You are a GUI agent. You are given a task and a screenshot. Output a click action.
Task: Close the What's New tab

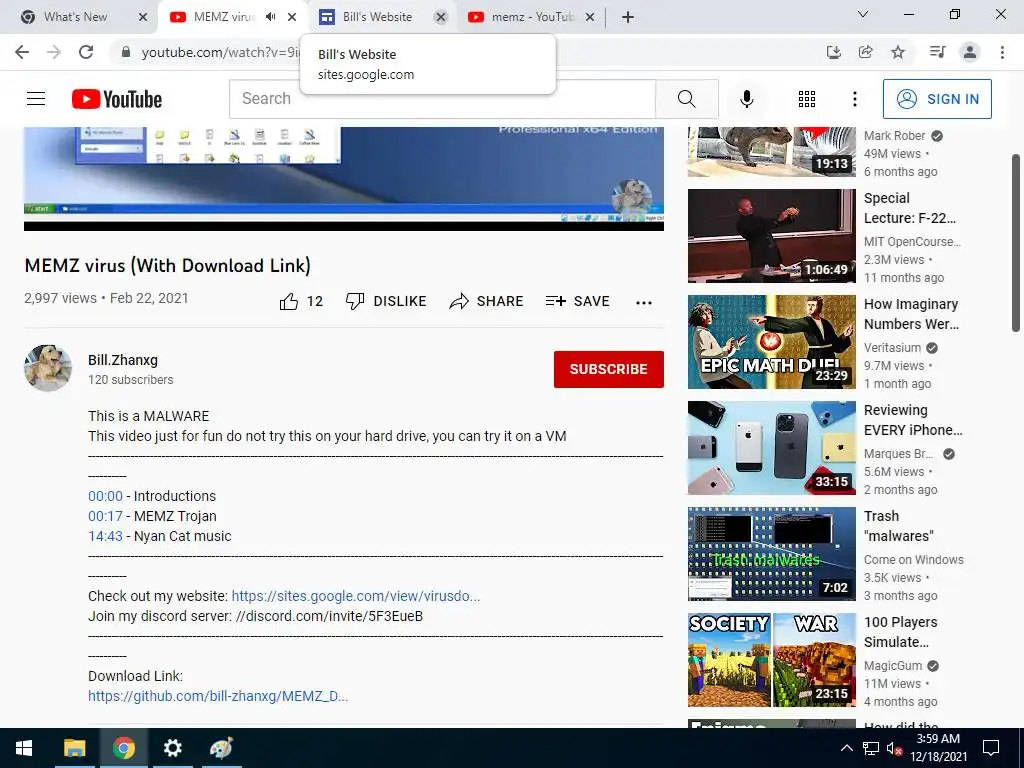click(143, 17)
